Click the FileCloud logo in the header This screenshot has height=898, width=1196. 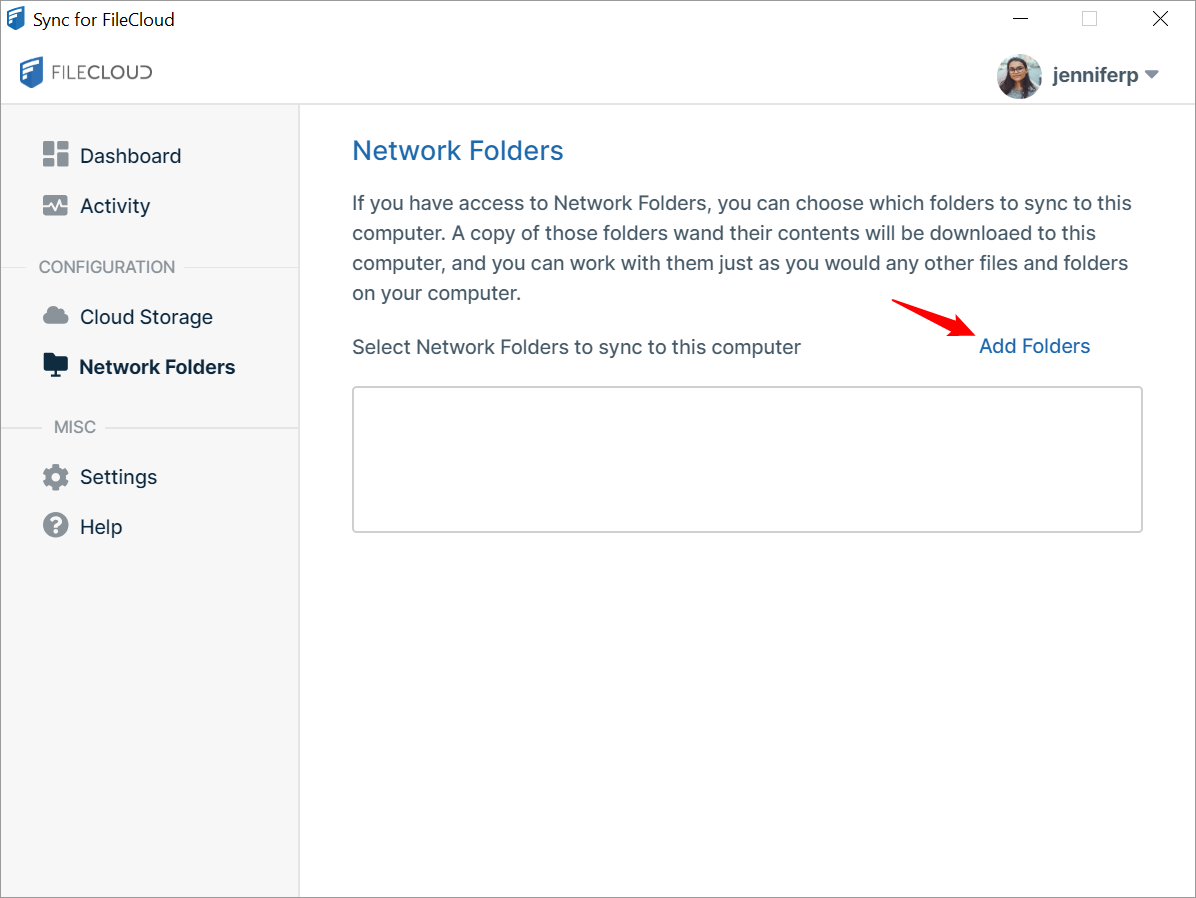coord(85,72)
